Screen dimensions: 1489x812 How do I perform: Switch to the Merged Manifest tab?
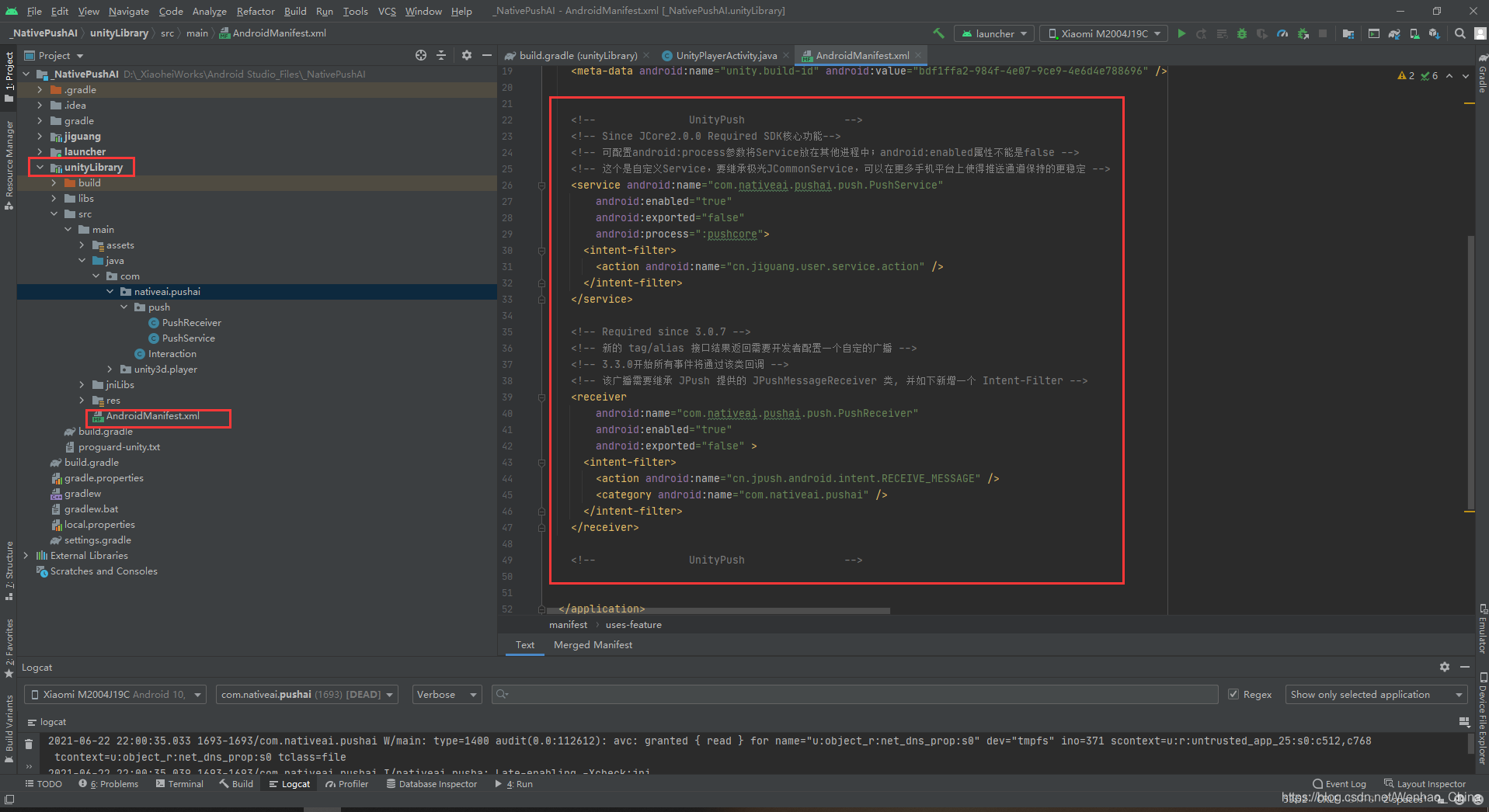593,644
